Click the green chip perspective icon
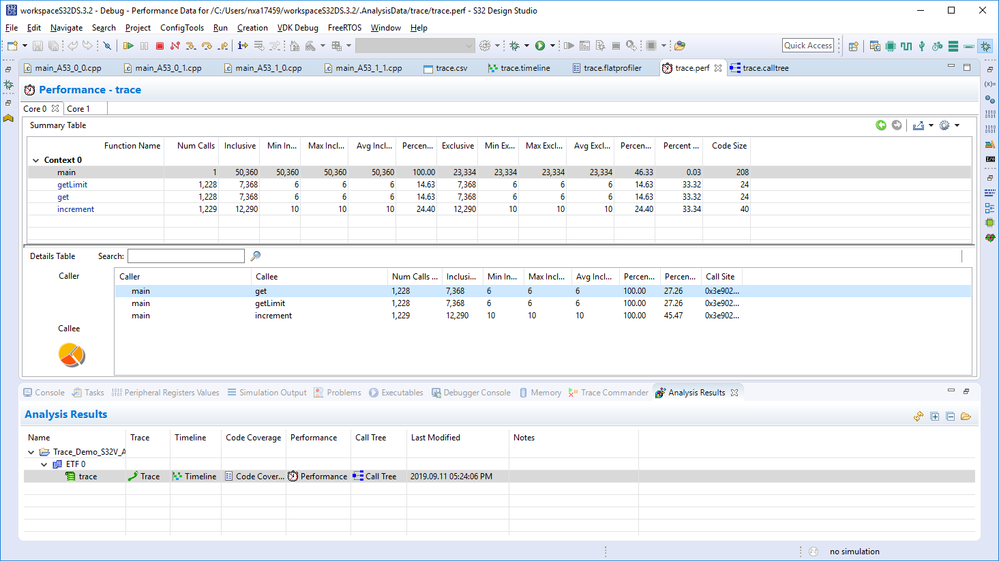999x561 pixels. [891, 46]
